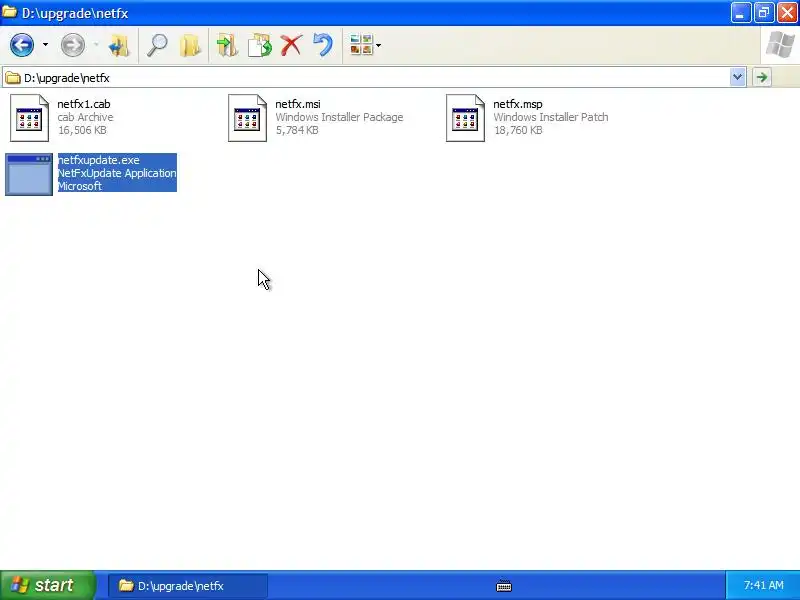Click the 'Microsoft' company text

(x=80, y=186)
